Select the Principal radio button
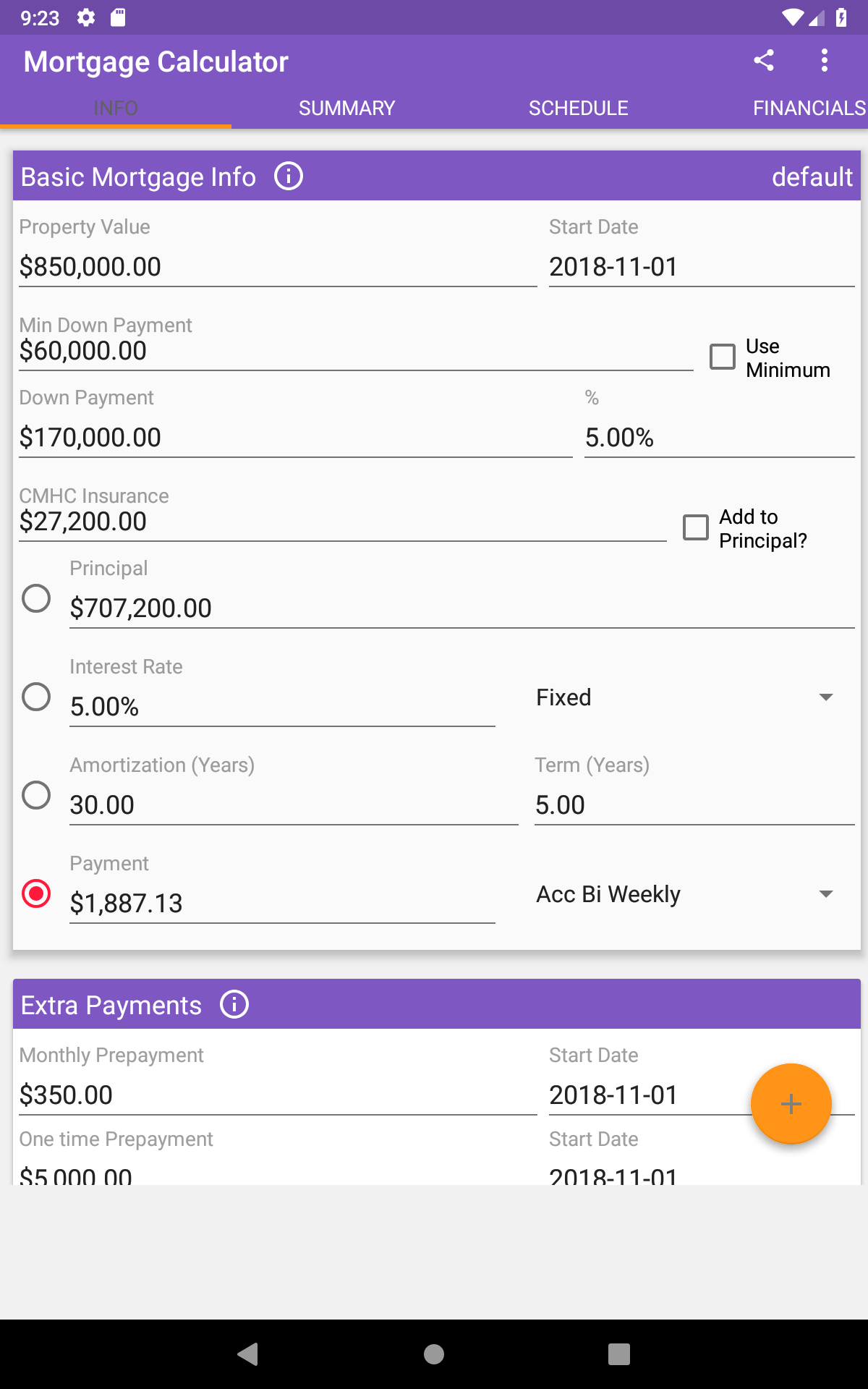This screenshot has width=868, height=1389. (x=36, y=598)
